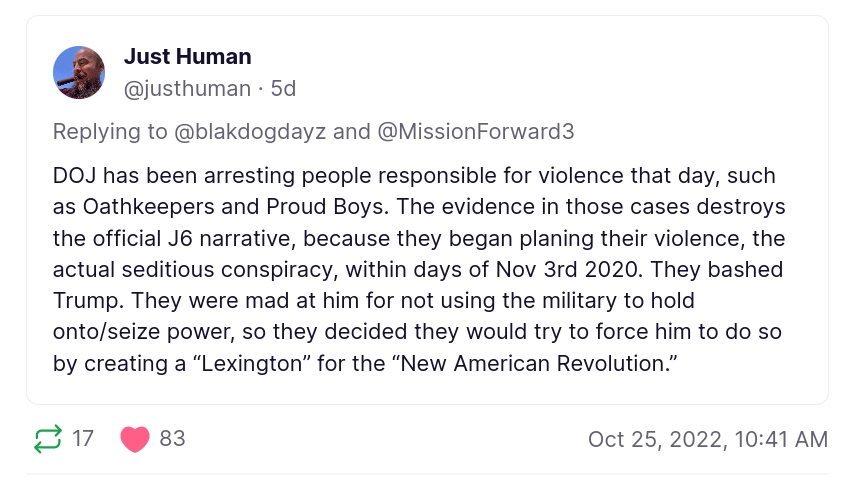Click the like count 83

[x=172, y=439]
